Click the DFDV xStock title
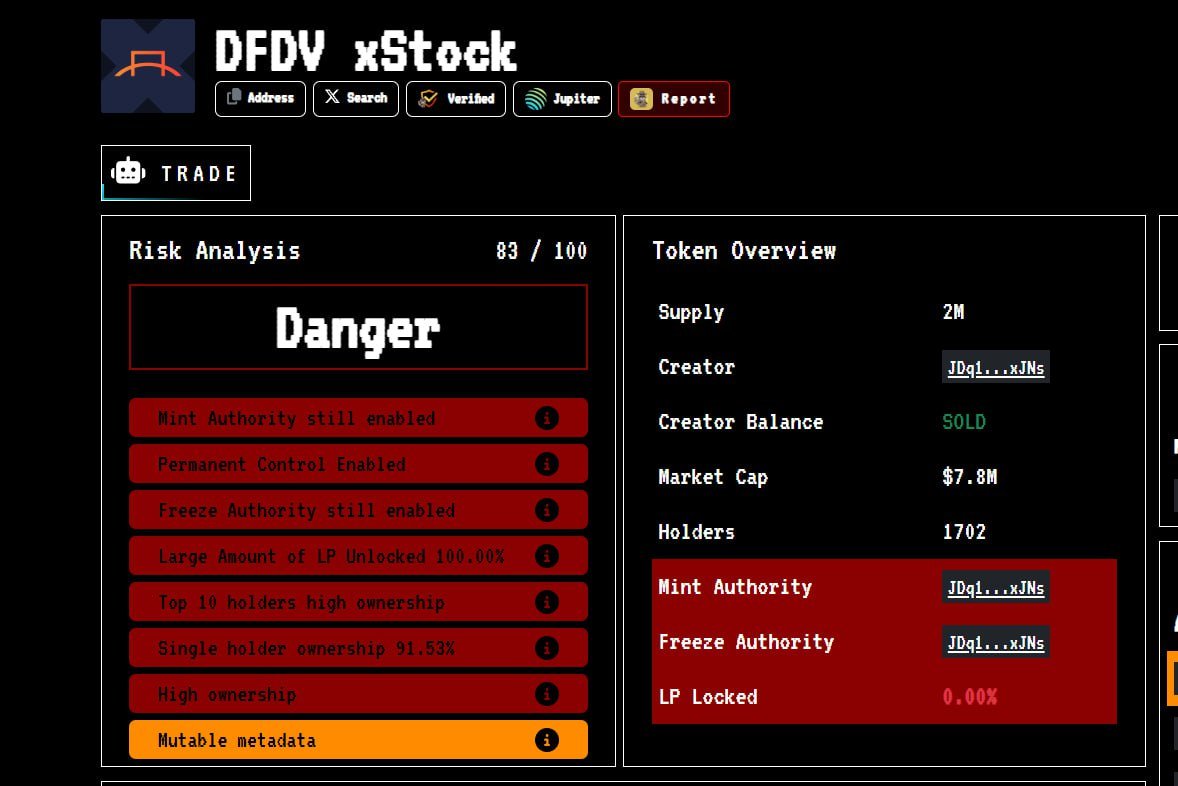1178x786 pixels. [366, 51]
